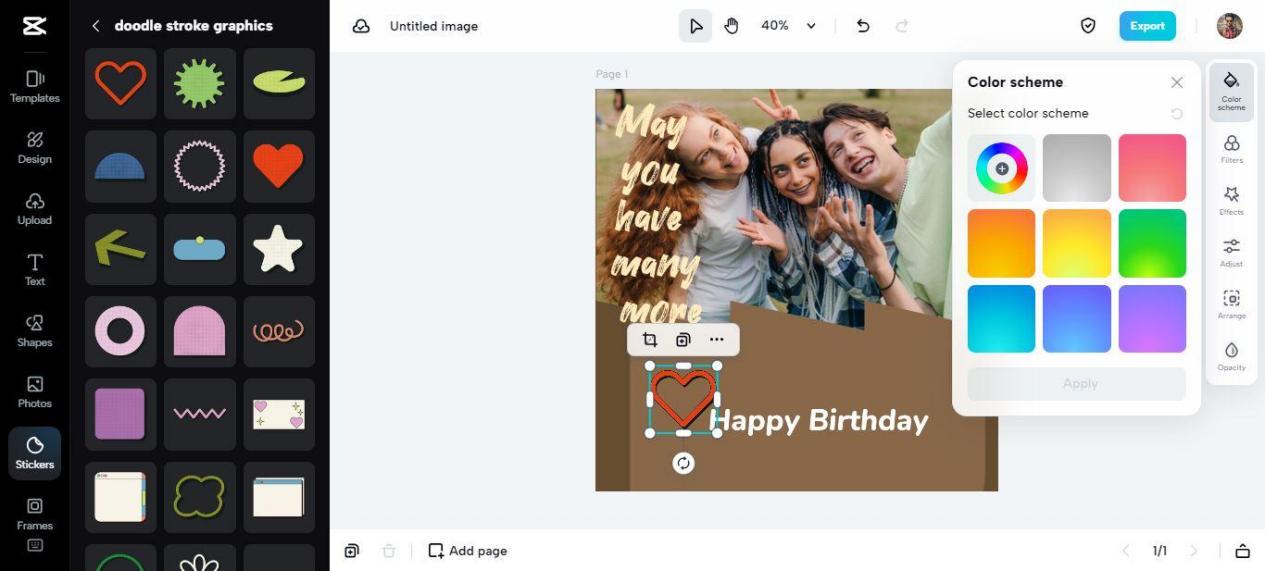Choose the purple-magenta gradient color scheme
Image resolution: width=1265 pixels, height=571 pixels.
pos(1152,319)
